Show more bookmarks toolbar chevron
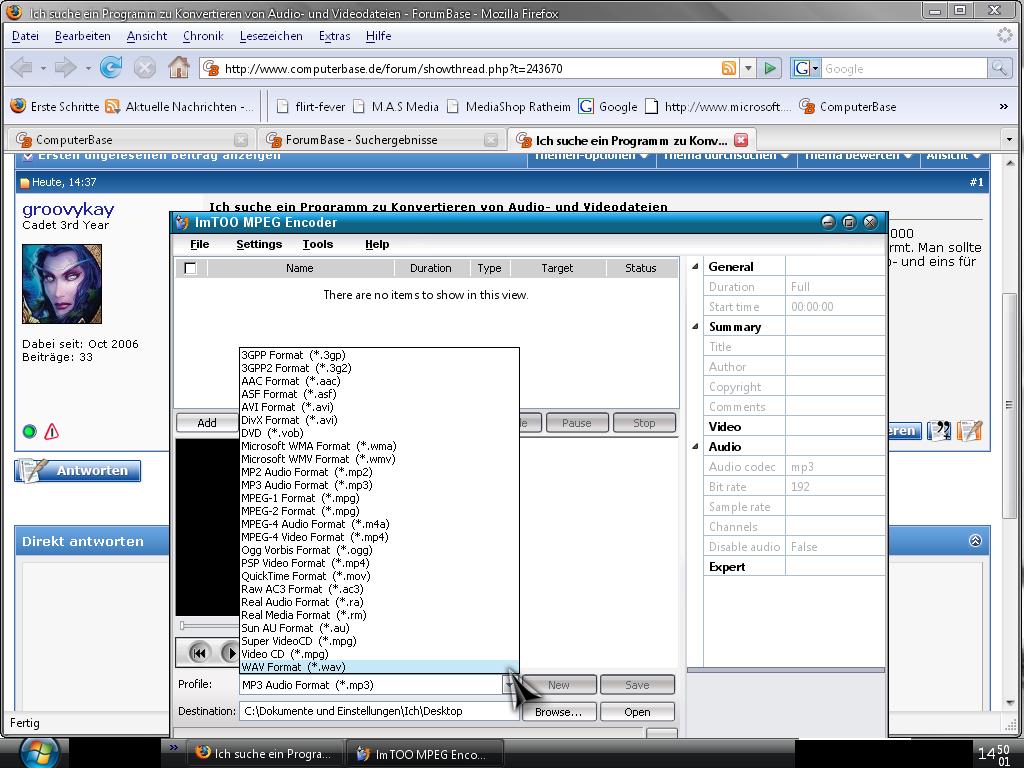Viewport: 1024px width, 768px height. (x=1004, y=106)
